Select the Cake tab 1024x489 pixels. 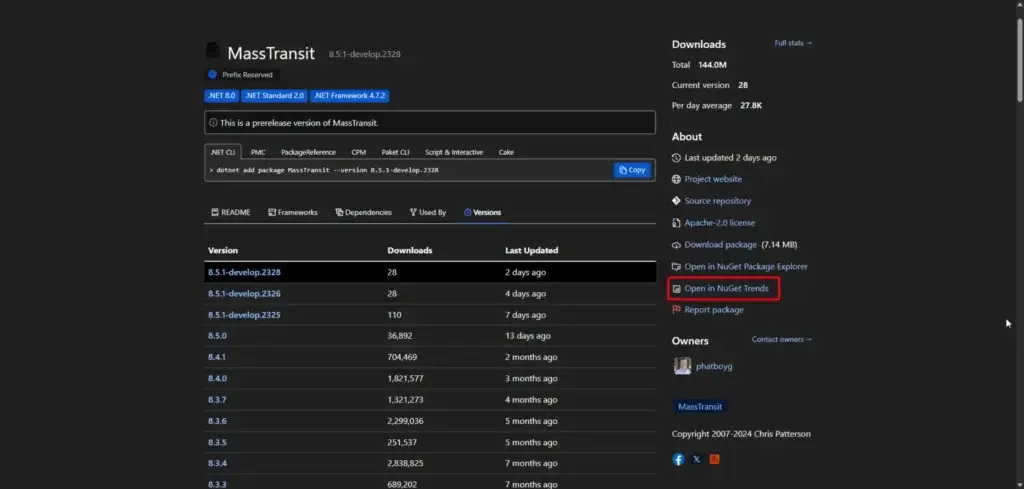pyautogui.click(x=506, y=152)
